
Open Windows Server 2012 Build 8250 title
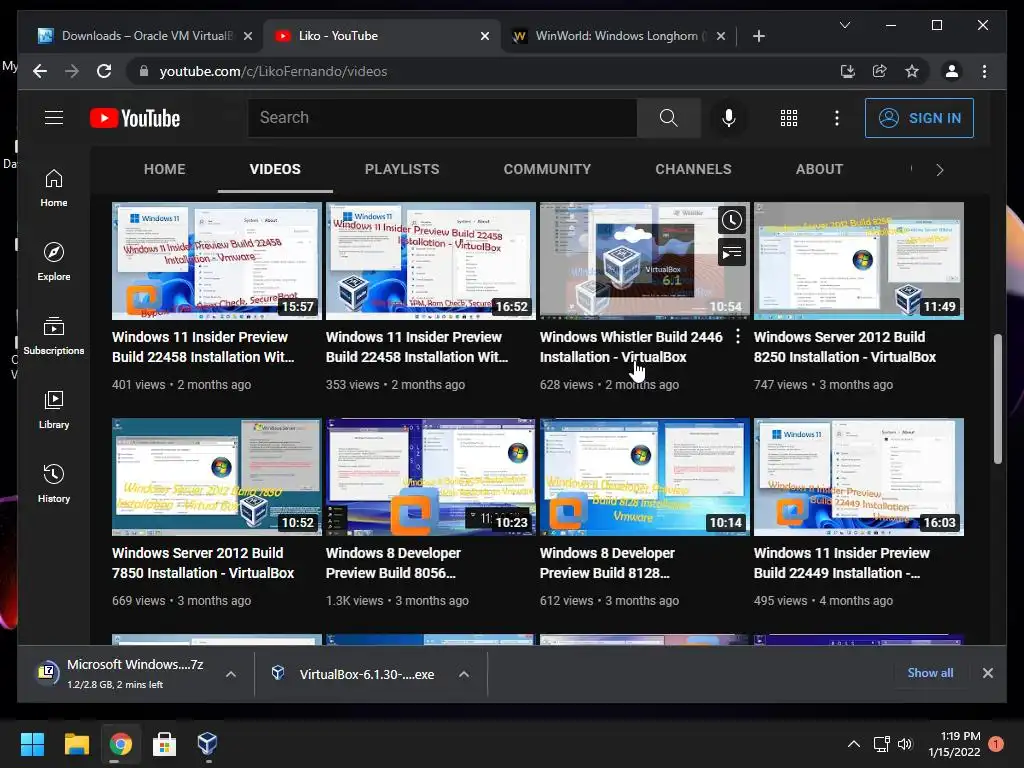(x=844, y=347)
